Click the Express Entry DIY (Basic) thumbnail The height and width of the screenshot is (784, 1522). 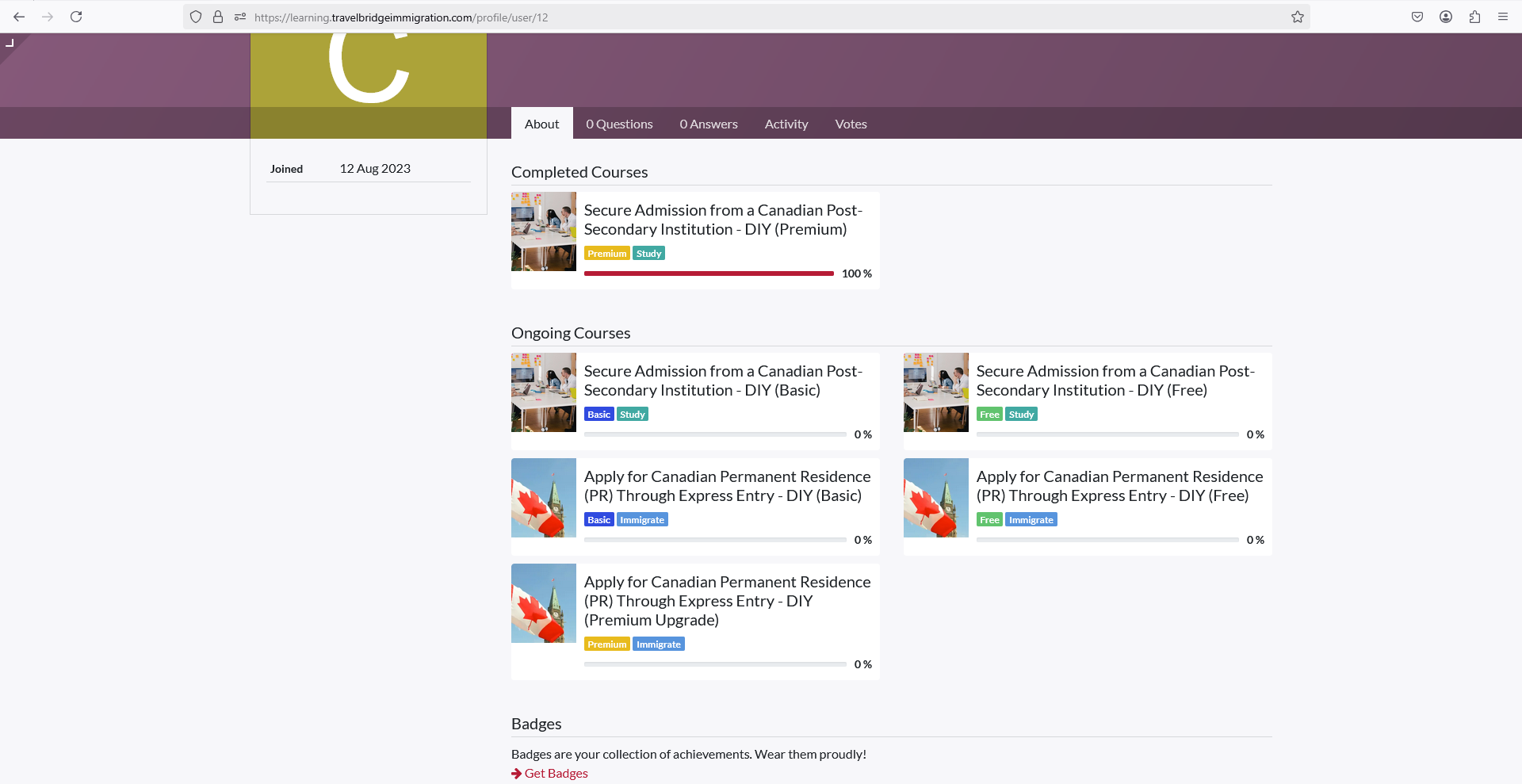point(544,498)
